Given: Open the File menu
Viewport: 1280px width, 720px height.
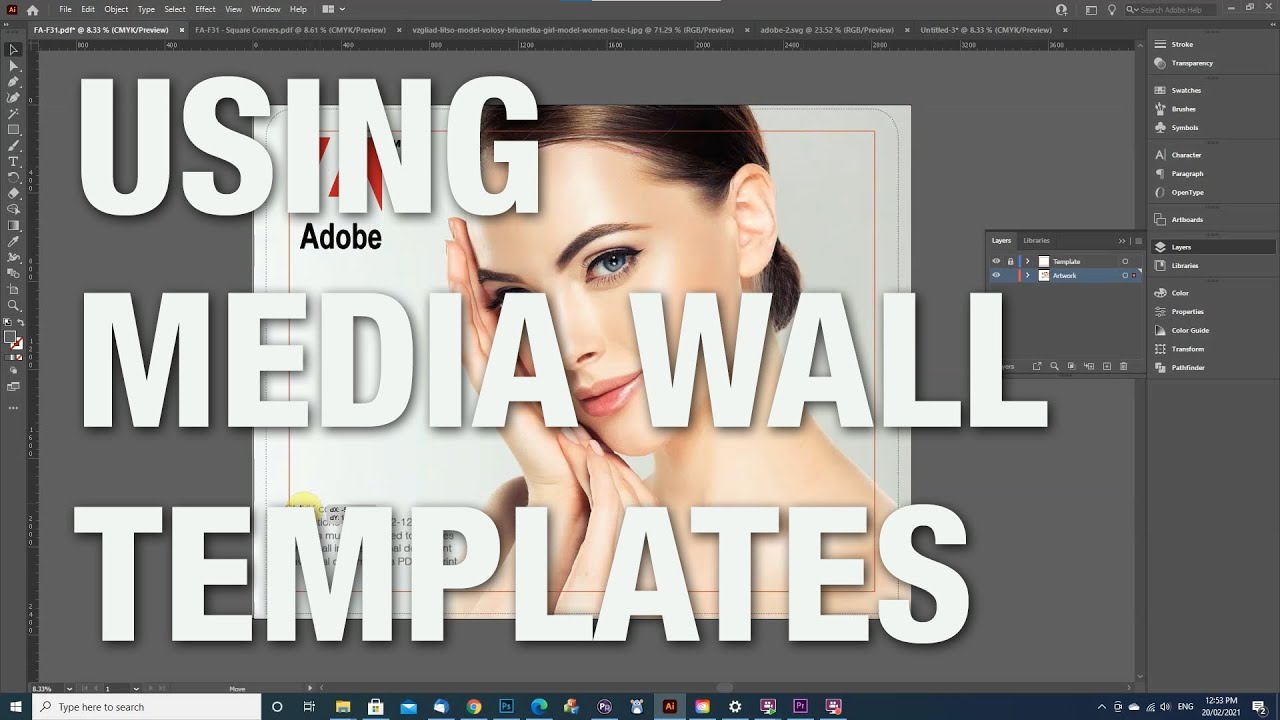Looking at the screenshot, I should point(65,9).
